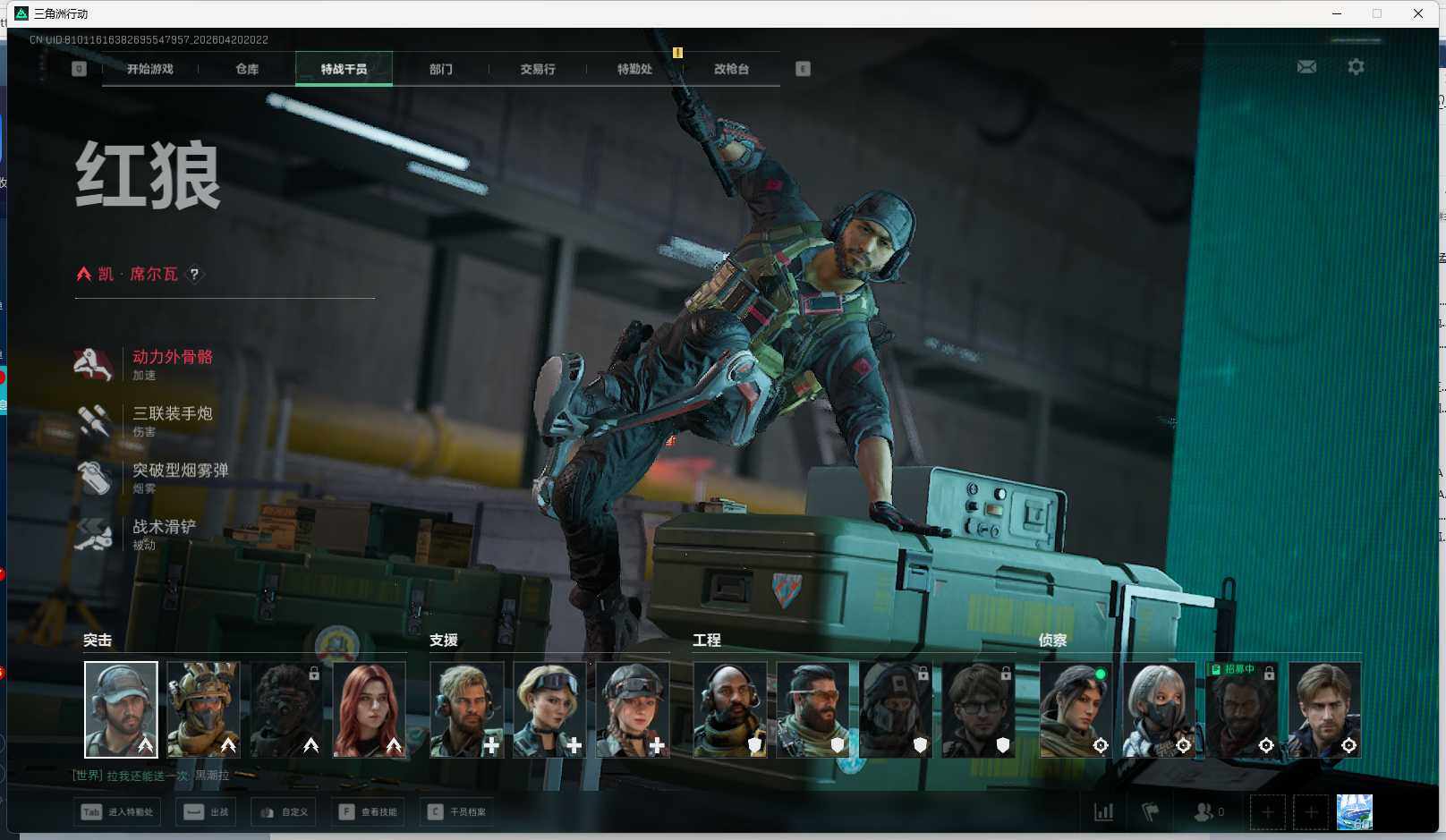Click the 三联装手炮 skill name text
The image size is (1446, 840).
173,413
